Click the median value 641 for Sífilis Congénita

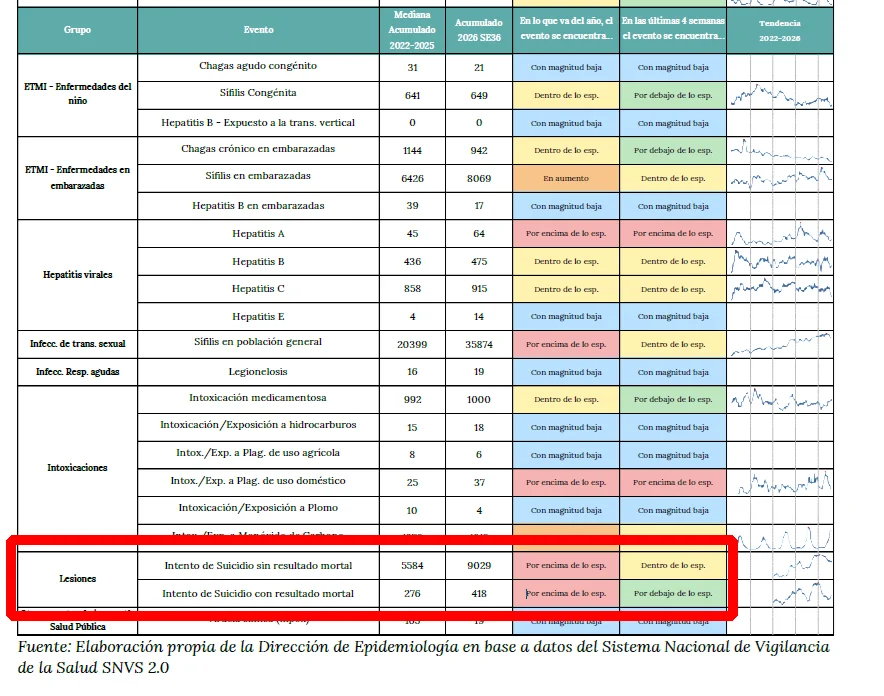(x=412, y=95)
